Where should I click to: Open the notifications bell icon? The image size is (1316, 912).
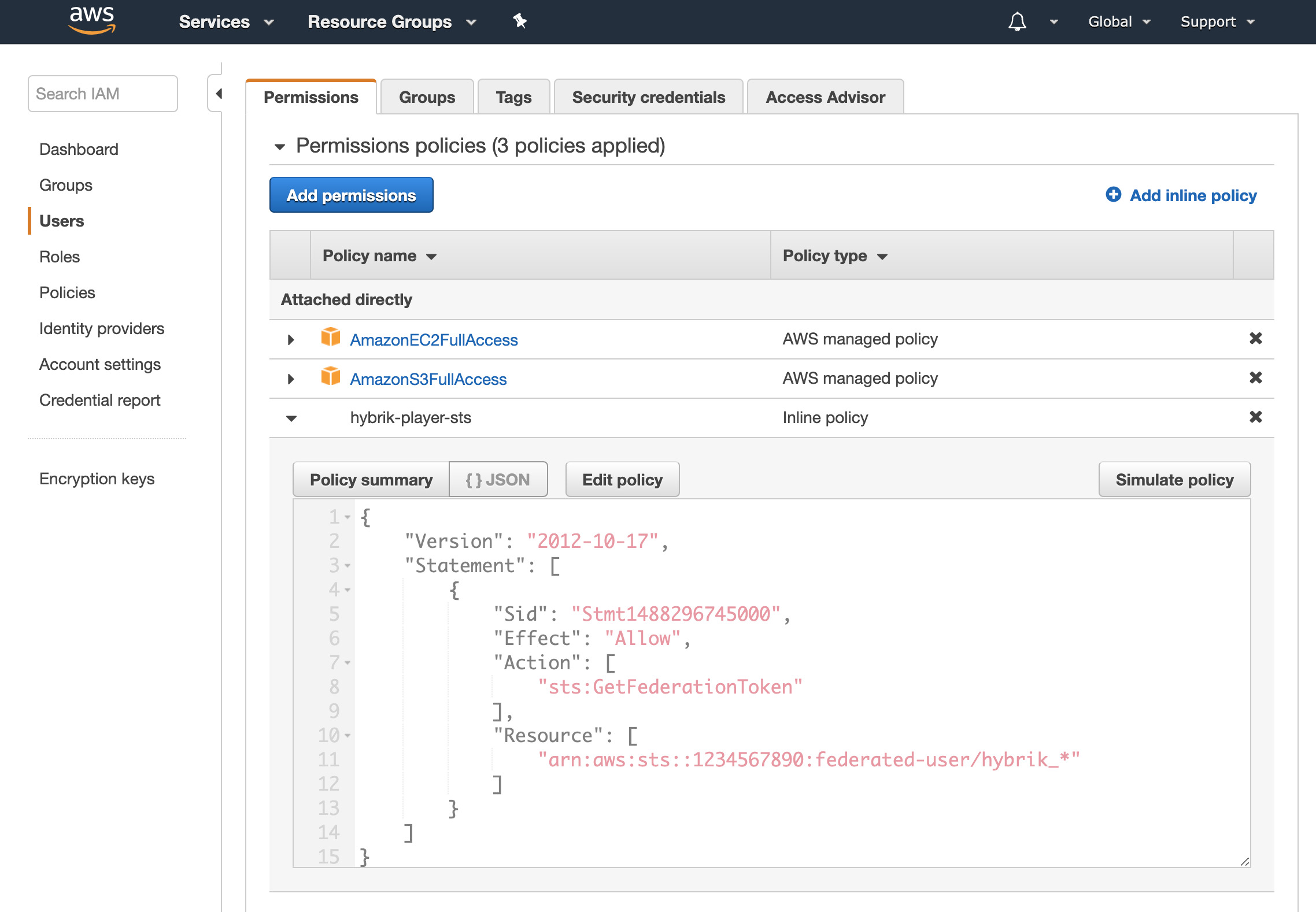tap(1017, 21)
